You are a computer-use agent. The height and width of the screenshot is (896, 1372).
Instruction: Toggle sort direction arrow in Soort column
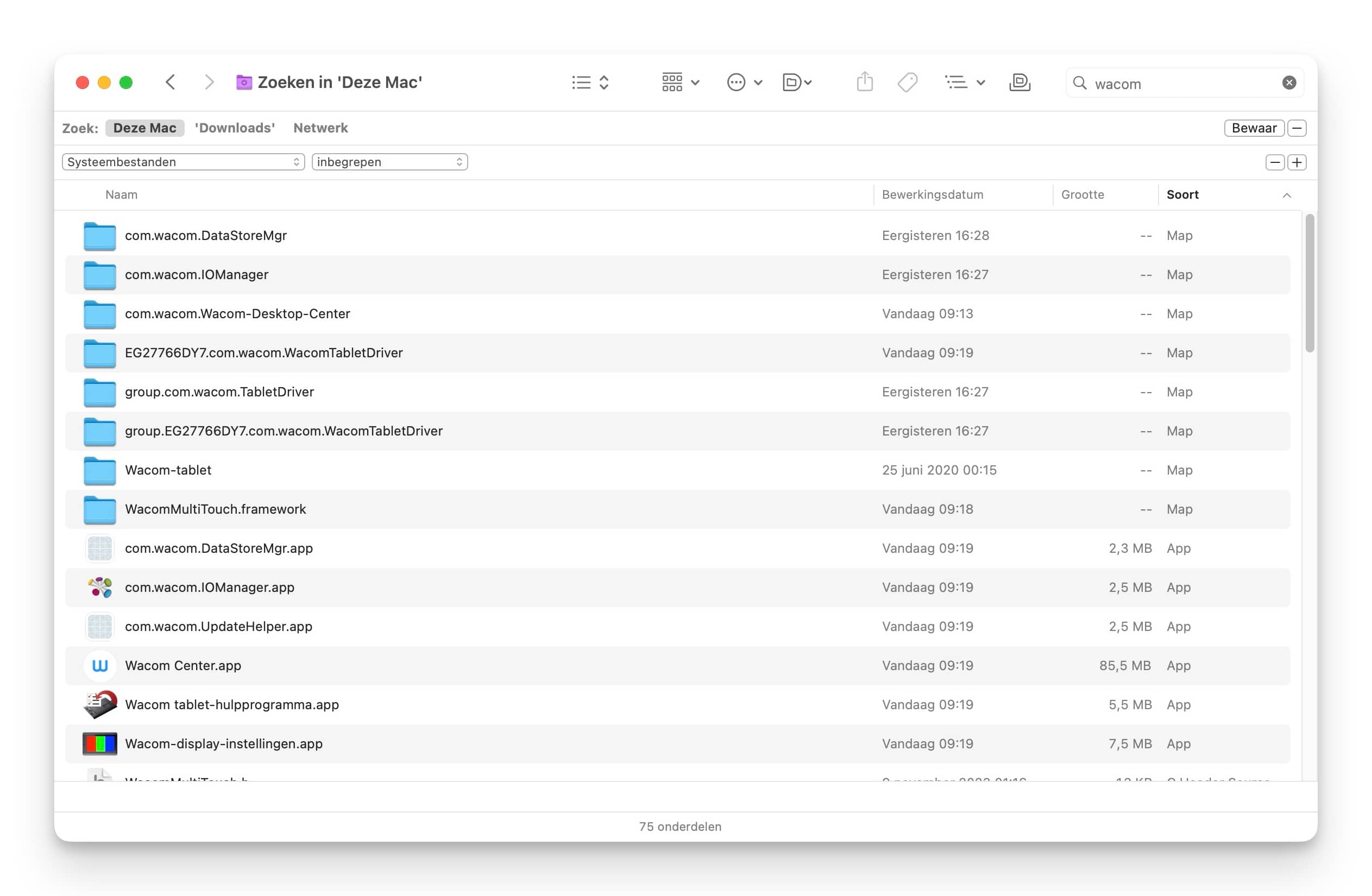click(1287, 195)
